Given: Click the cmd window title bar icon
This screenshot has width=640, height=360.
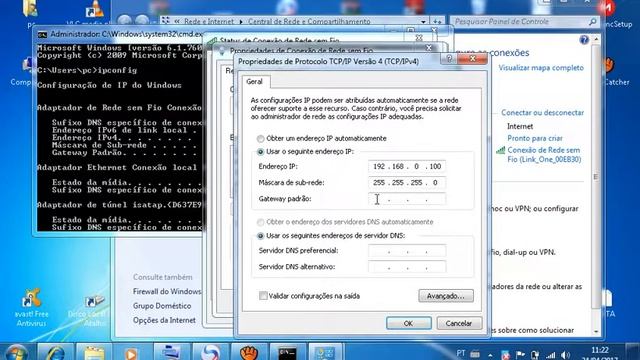Looking at the screenshot, I should [x=42, y=35].
